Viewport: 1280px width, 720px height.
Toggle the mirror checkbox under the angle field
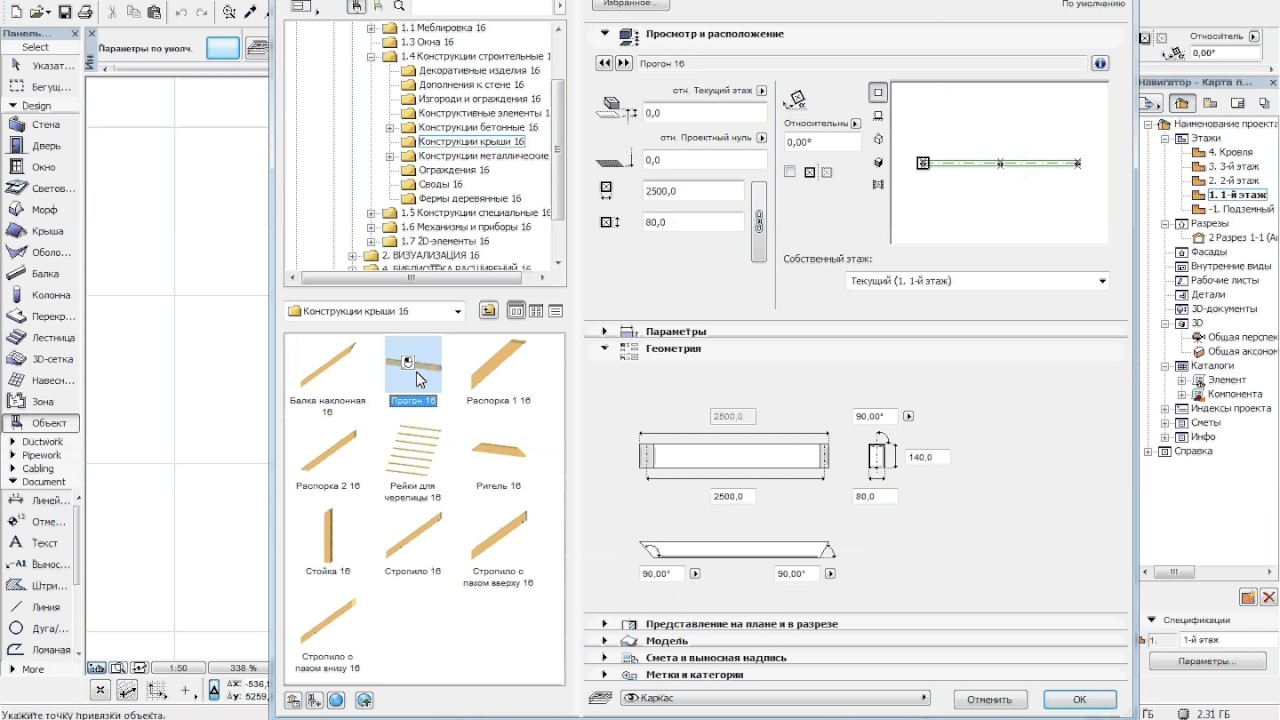pos(790,172)
